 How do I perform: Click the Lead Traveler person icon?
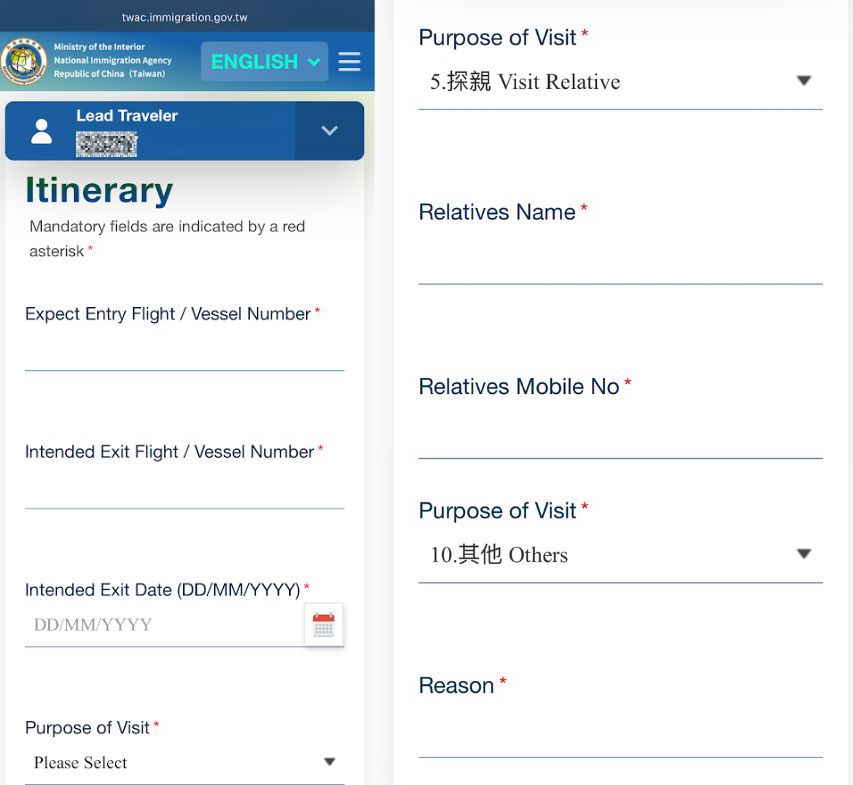click(42, 131)
